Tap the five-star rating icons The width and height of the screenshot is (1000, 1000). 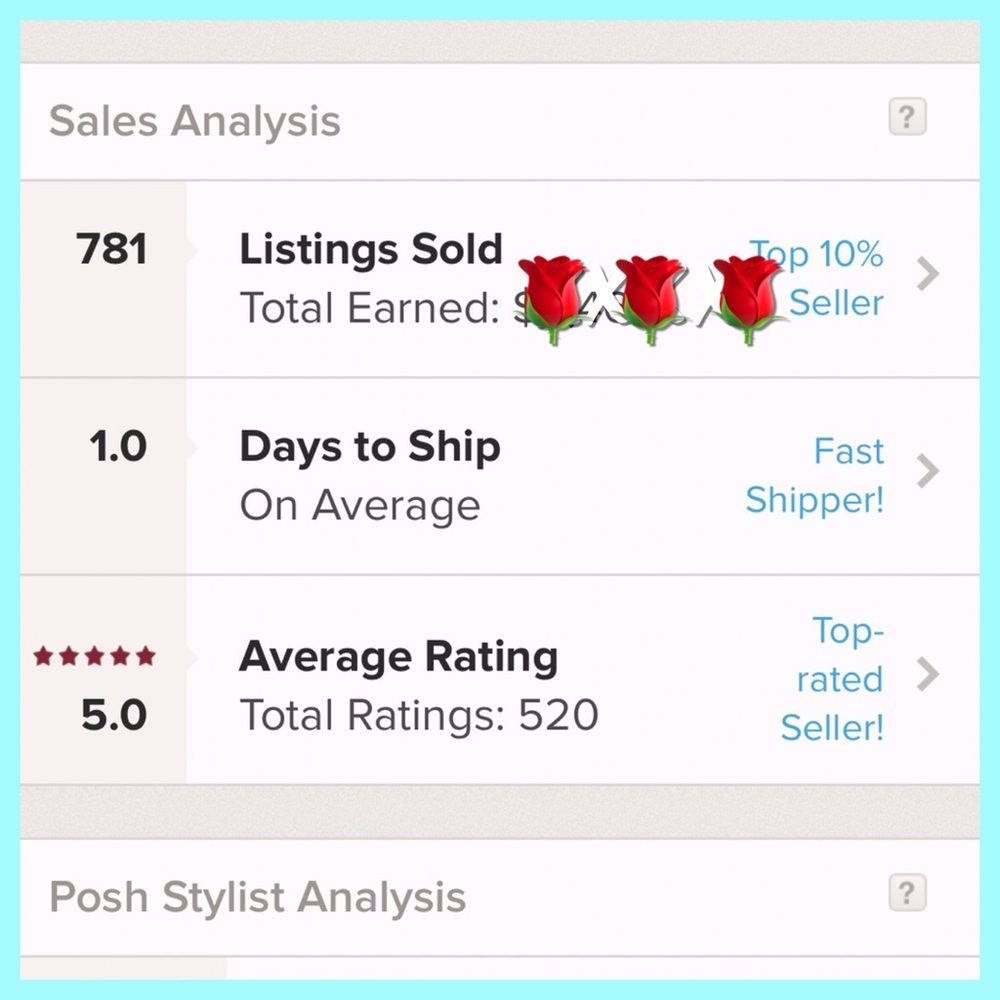[x=95, y=657]
